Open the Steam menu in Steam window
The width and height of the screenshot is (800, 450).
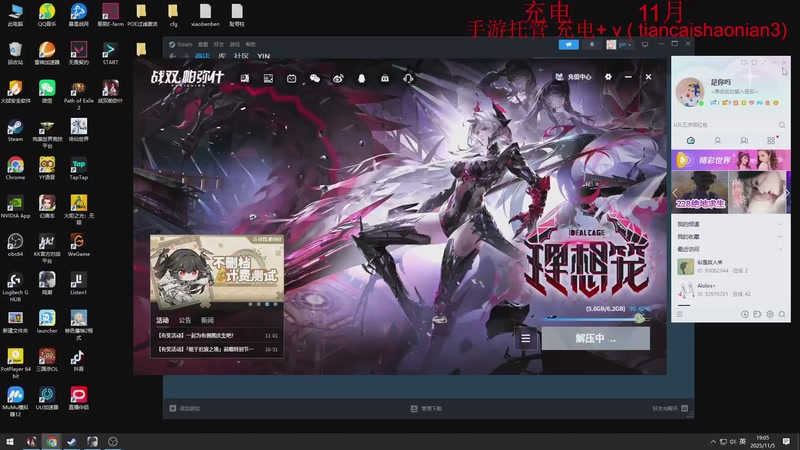(x=180, y=44)
